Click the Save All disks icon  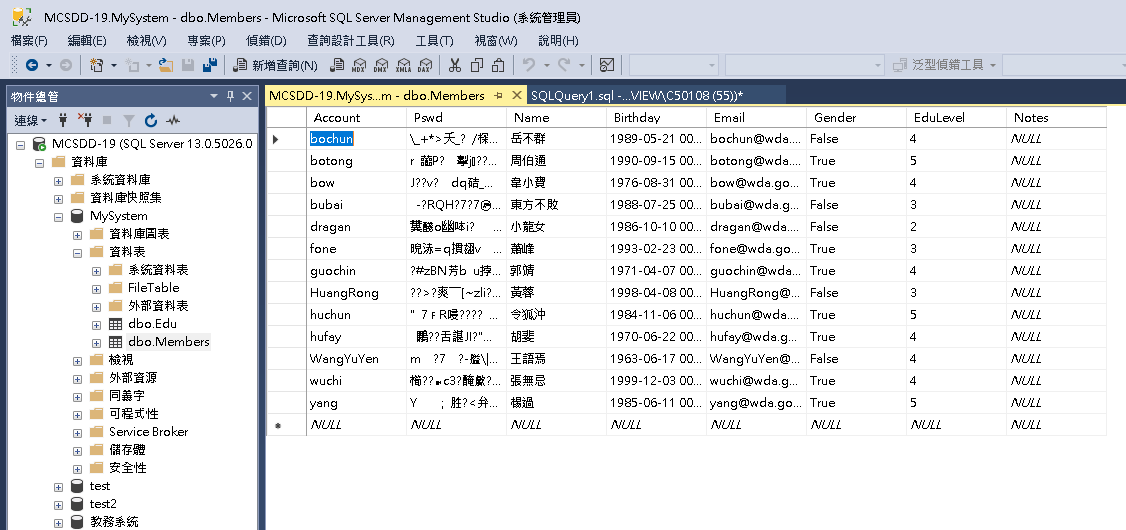pyautogui.click(x=210, y=65)
